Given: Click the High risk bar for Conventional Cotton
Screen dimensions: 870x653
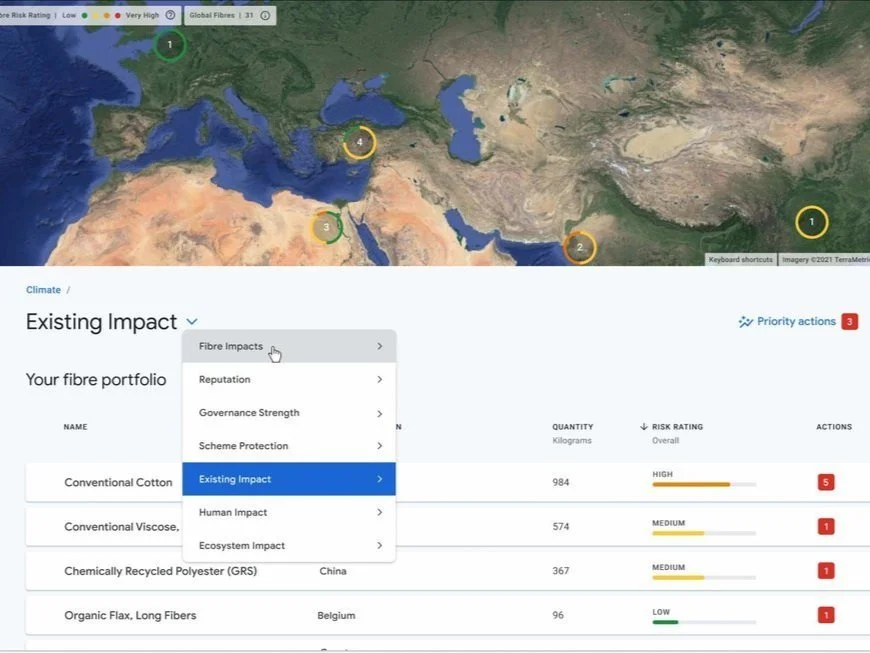Looking at the screenshot, I should click(704, 484).
